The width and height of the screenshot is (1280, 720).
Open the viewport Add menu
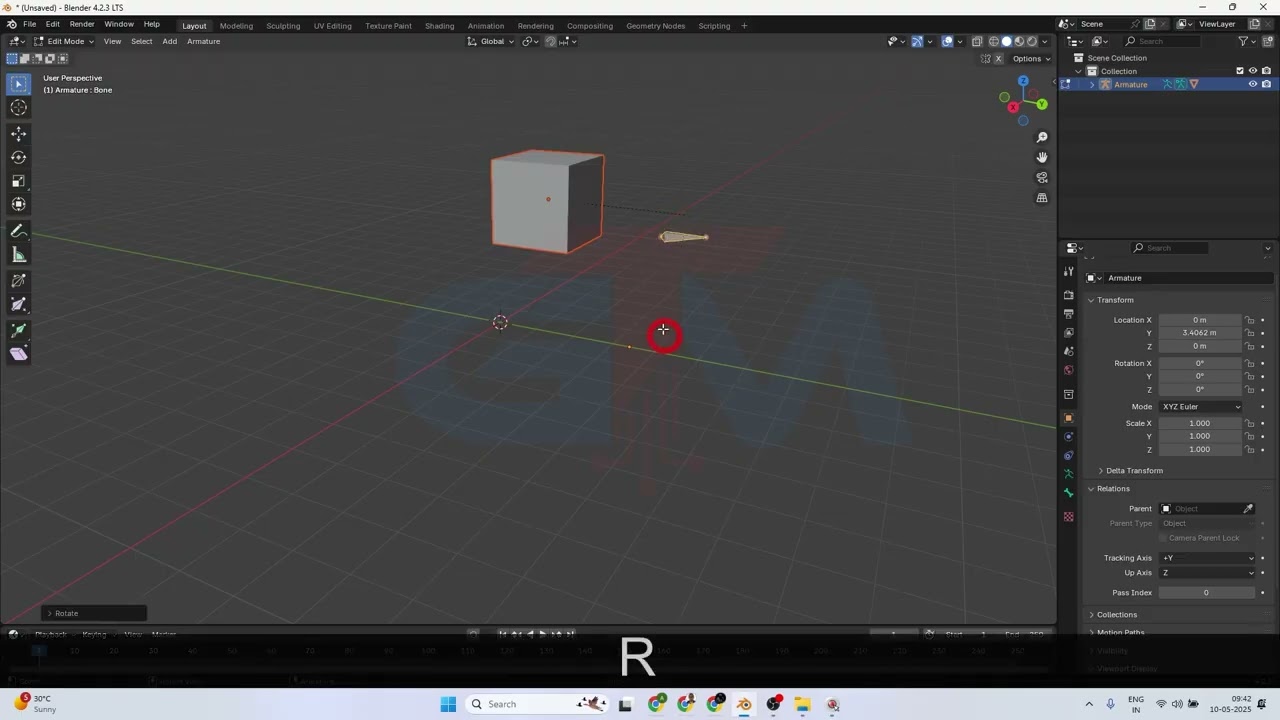(x=170, y=41)
